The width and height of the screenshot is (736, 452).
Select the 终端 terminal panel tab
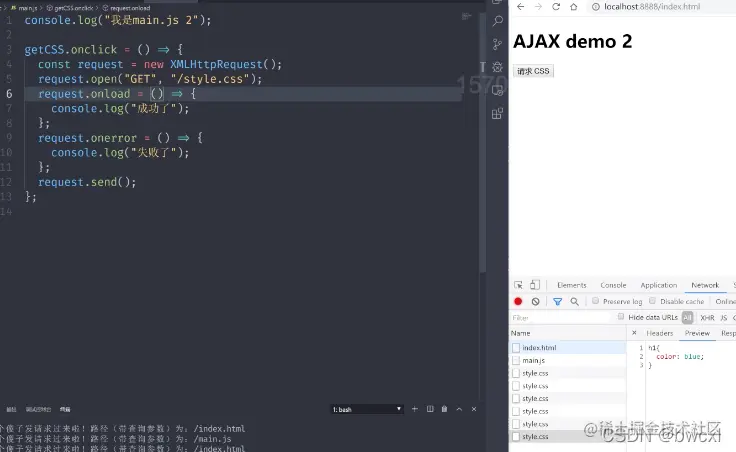pos(65,409)
